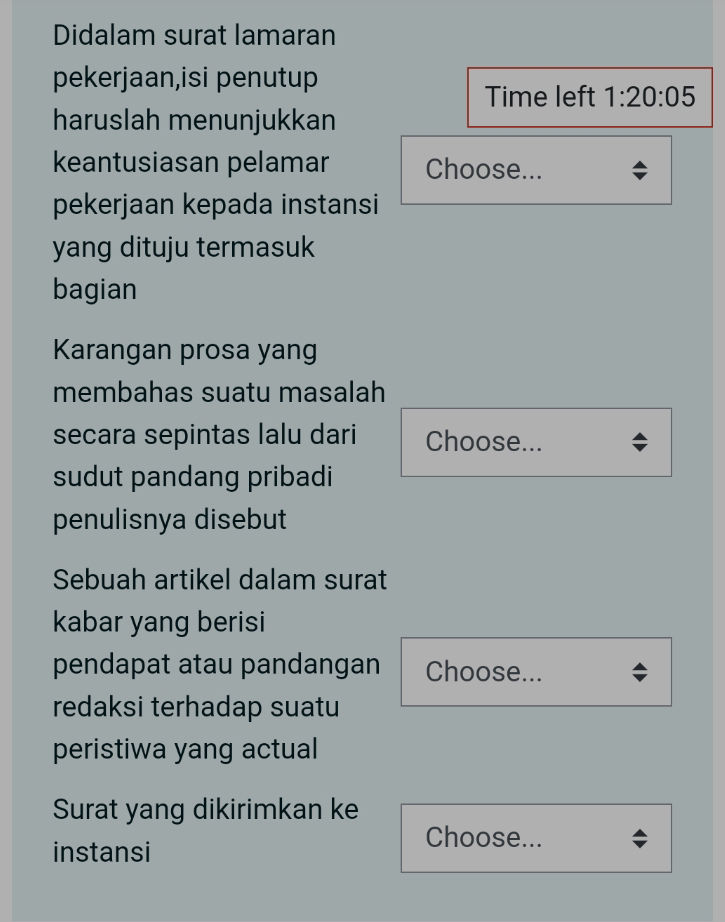Open the Choose dropdown for karangan prosa question
This screenshot has height=922, width=725.
[x=536, y=441]
